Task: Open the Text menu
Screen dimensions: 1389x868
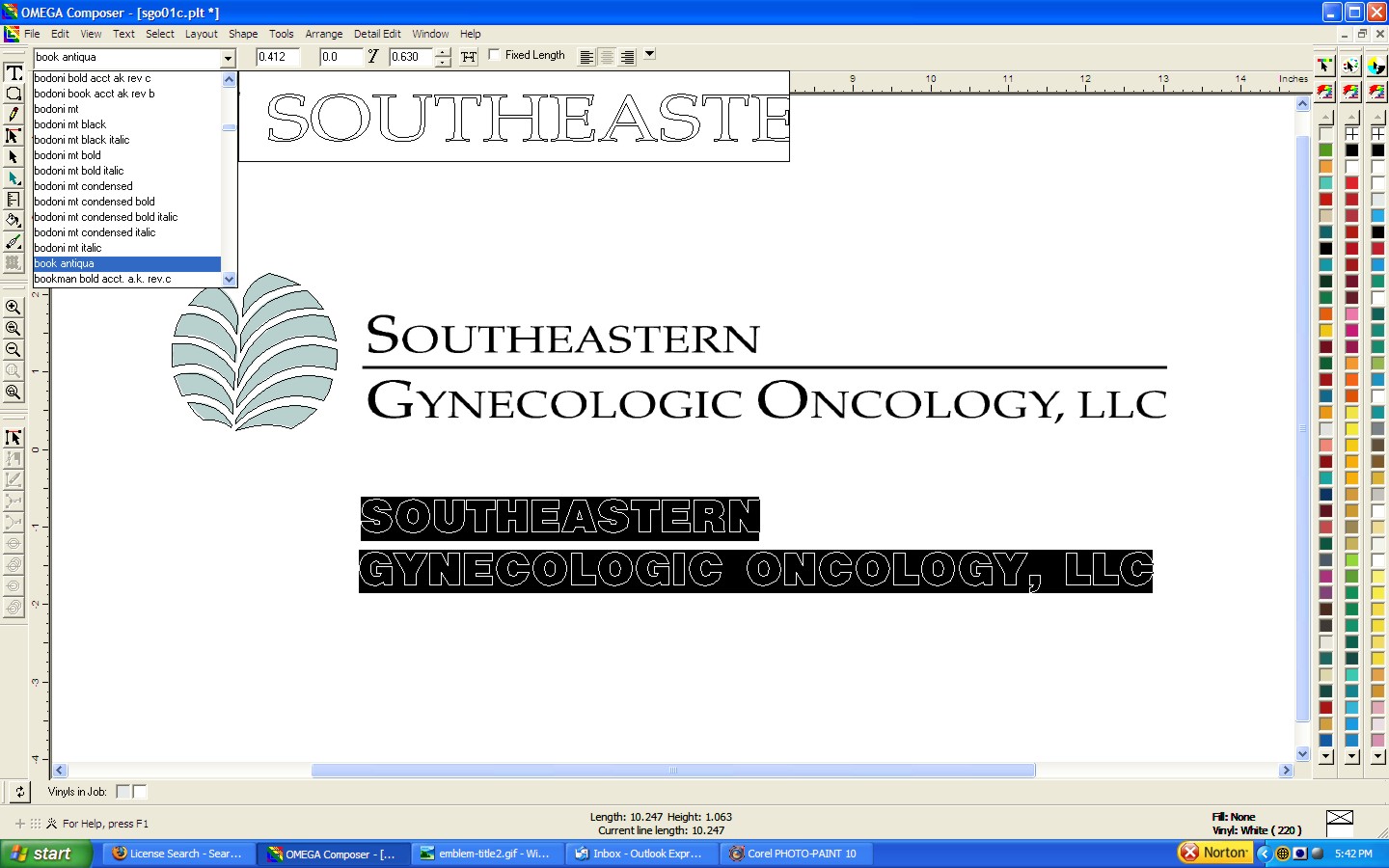Action: pos(123,34)
